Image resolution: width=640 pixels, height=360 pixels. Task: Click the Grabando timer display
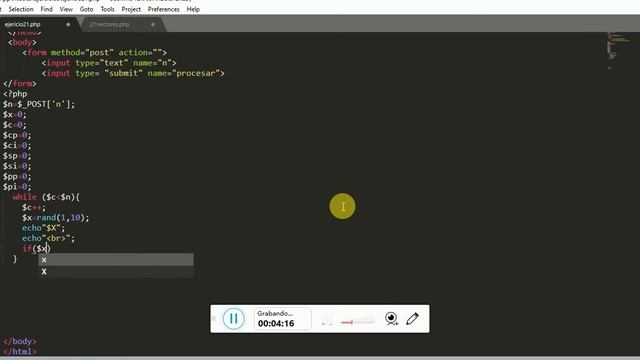click(x=282, y=319)
